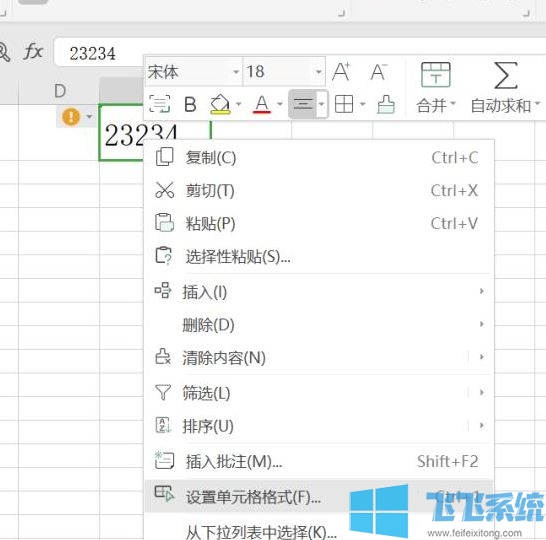Toggle Bold with the B button
The width and height of the screenshot is (546, 540).
click(x=190, y=104)
